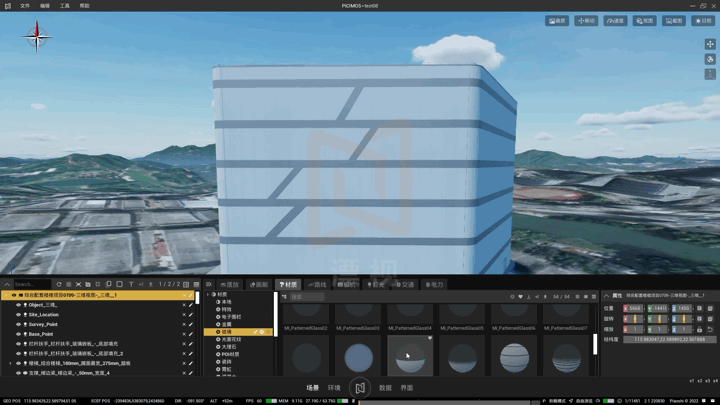This screenshot has height=405, width=720.
Task: Click the globe icon on right viewport edge
Action: (x=710, y=59)
